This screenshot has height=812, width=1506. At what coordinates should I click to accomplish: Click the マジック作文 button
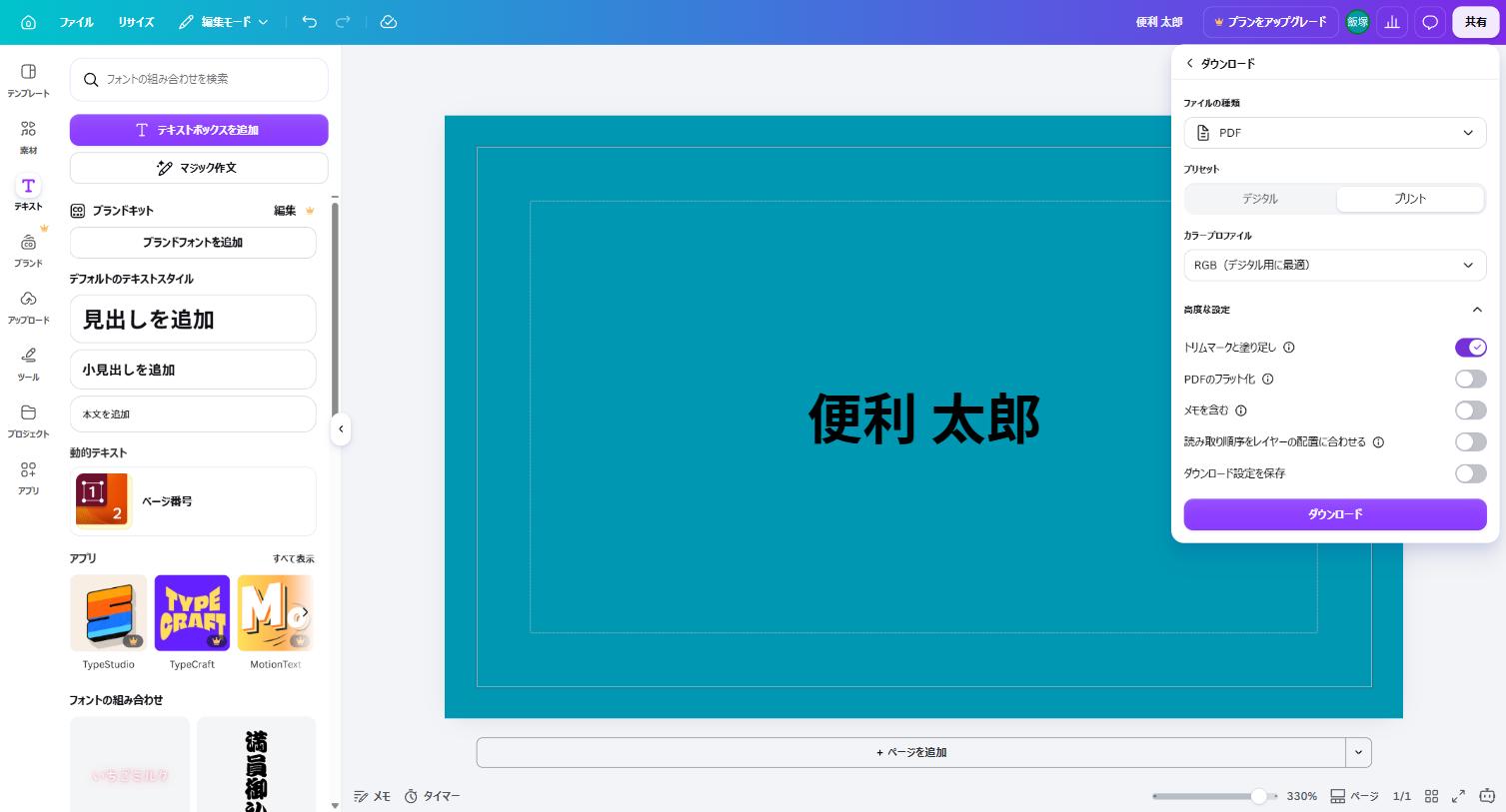click(x=199, y=168)
